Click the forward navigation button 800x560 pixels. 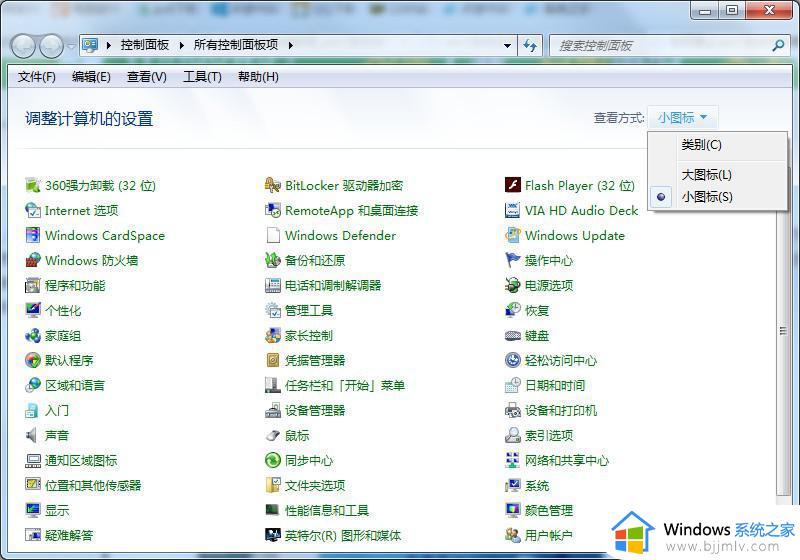(x=52, y=46)
